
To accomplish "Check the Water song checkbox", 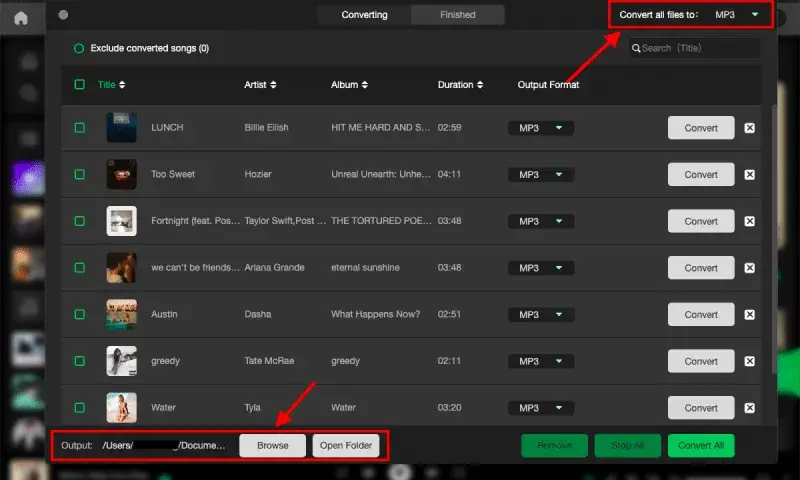I will [x=80, y=408].
